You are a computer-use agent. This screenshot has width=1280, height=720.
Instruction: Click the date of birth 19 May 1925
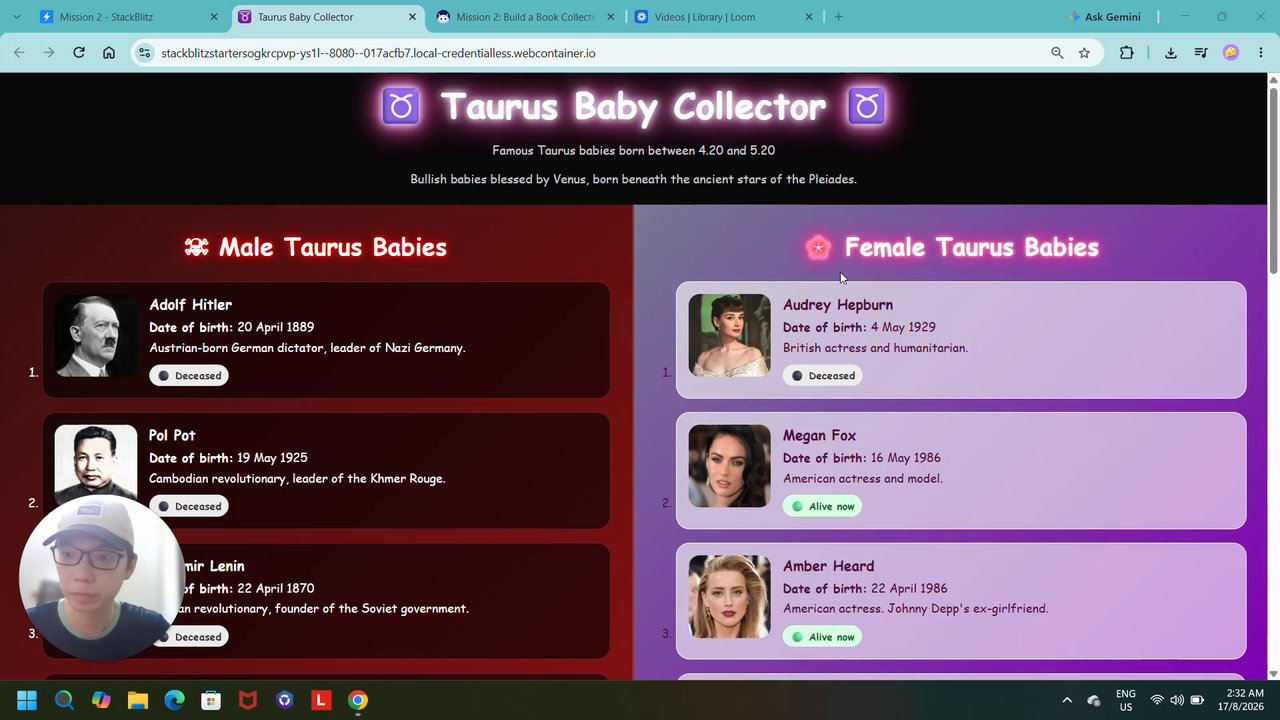tap(272, 458)
